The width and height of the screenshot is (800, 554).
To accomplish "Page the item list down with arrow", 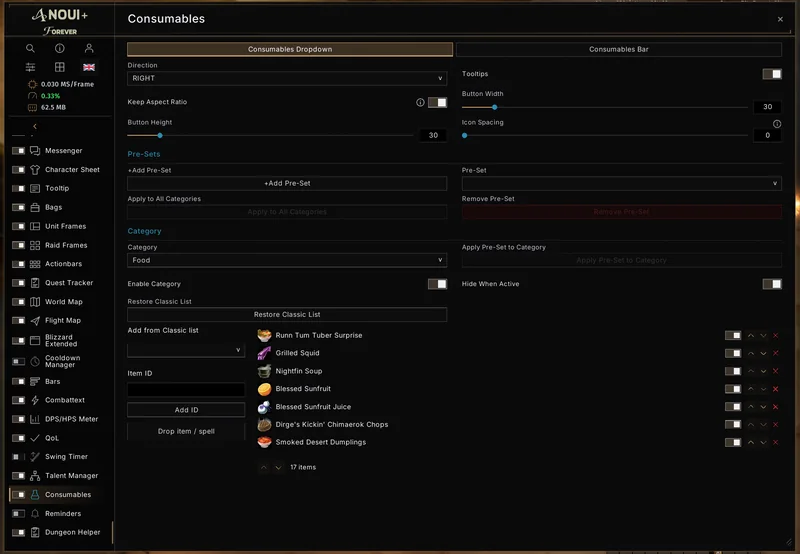I will point(278,467).
